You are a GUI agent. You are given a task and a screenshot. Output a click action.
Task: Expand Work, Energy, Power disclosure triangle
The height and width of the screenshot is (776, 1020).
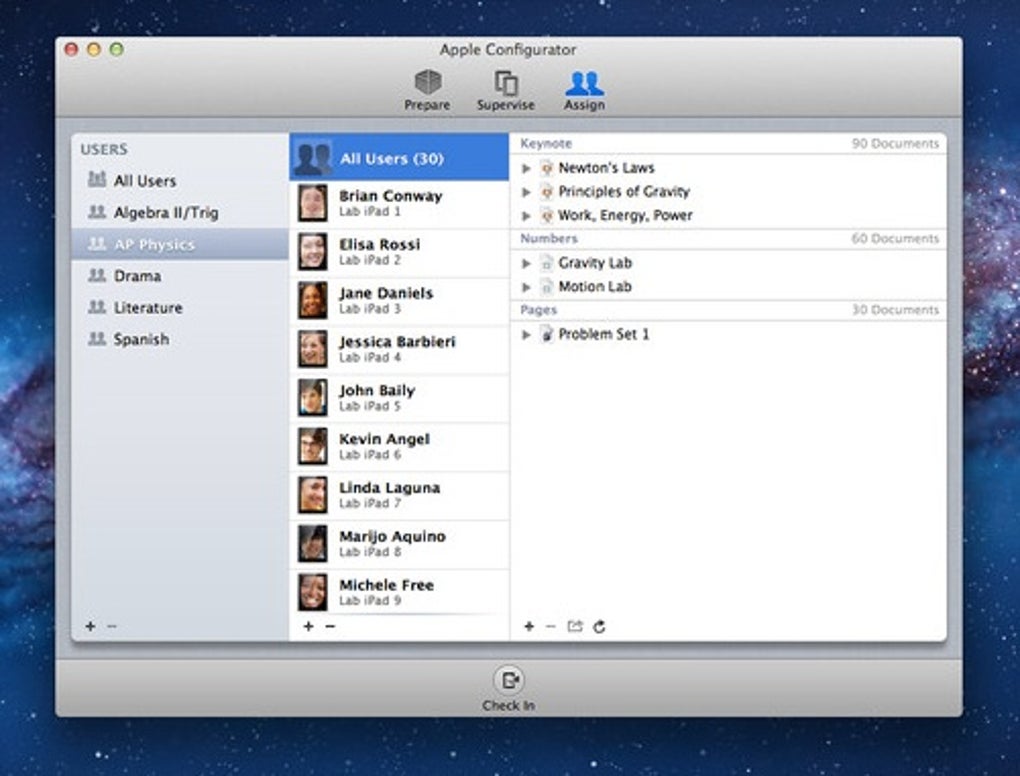coord(526,216)
